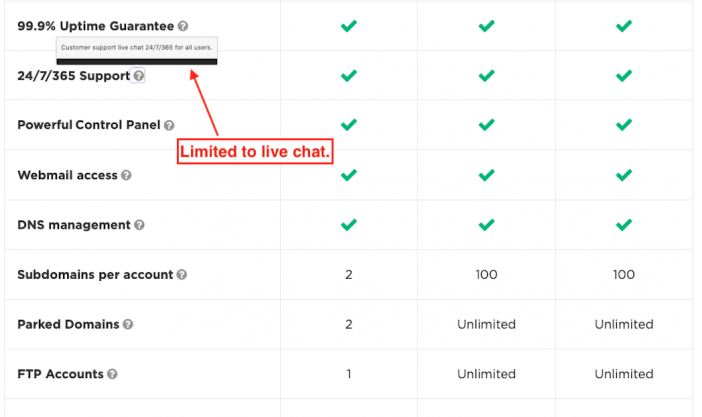702x417 pixels.
Task: Click first plan's FTP Accounts value 1
Action: pos(349,374)
